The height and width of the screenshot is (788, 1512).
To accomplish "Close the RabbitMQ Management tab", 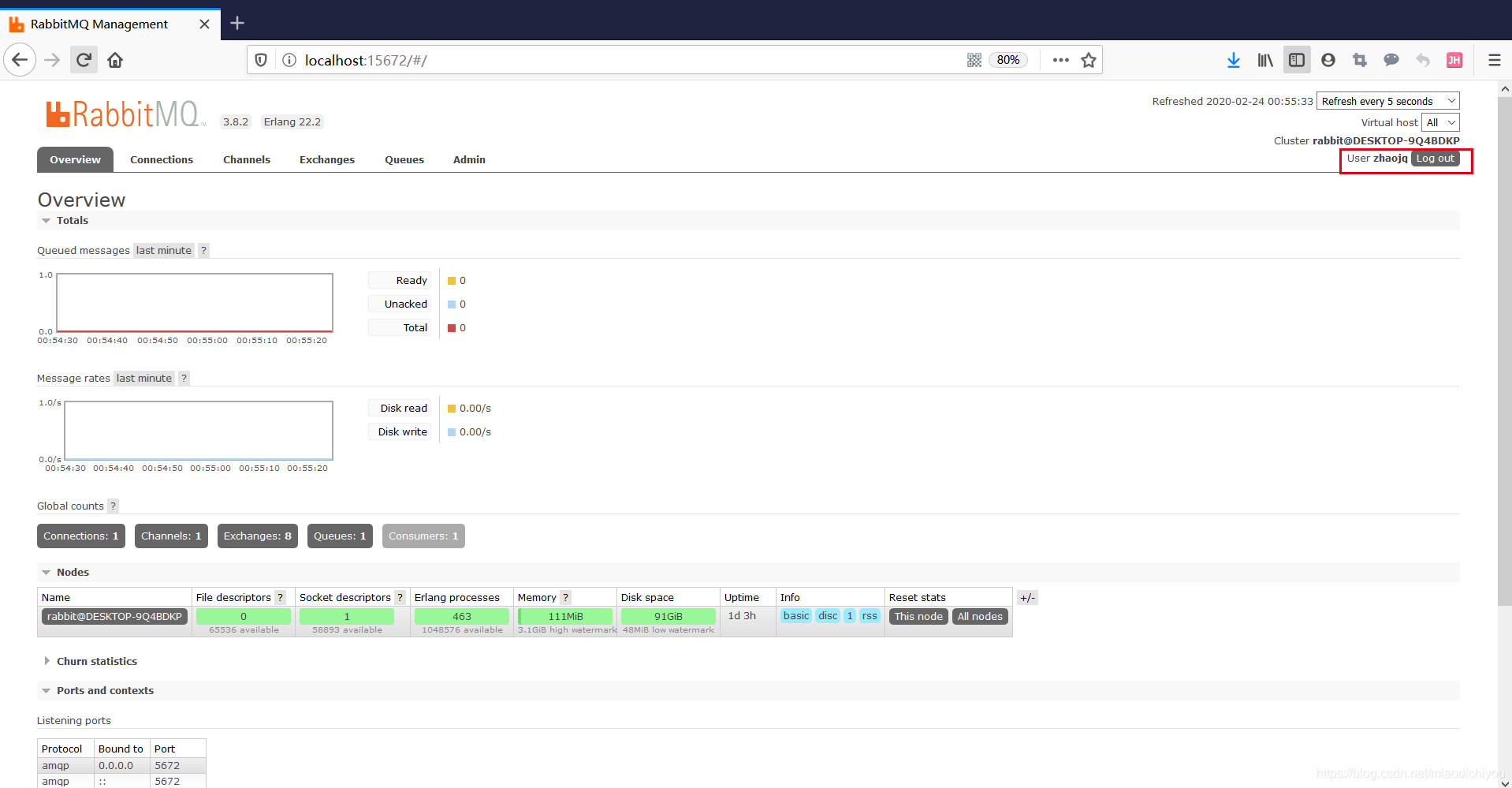I will [204, 24].
